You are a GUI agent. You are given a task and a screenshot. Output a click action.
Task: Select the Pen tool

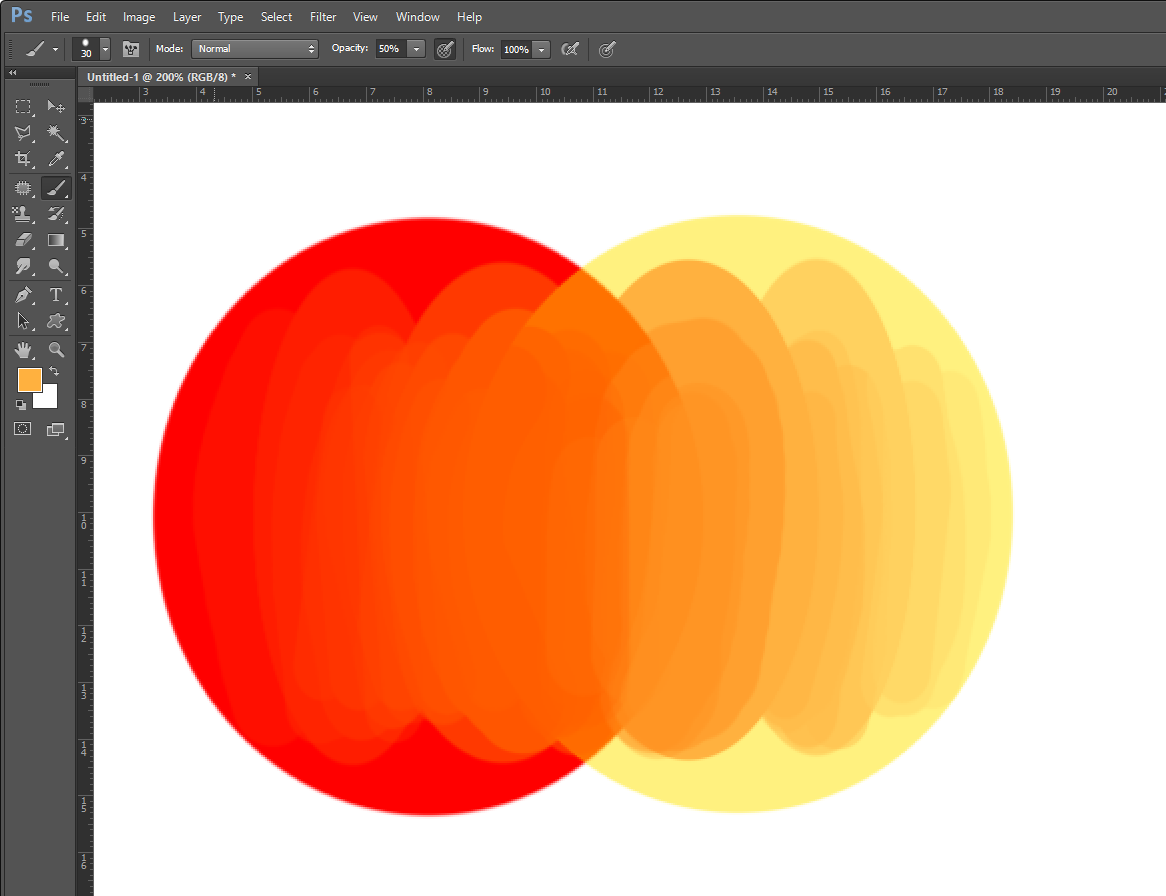click(x=23, y=295)
